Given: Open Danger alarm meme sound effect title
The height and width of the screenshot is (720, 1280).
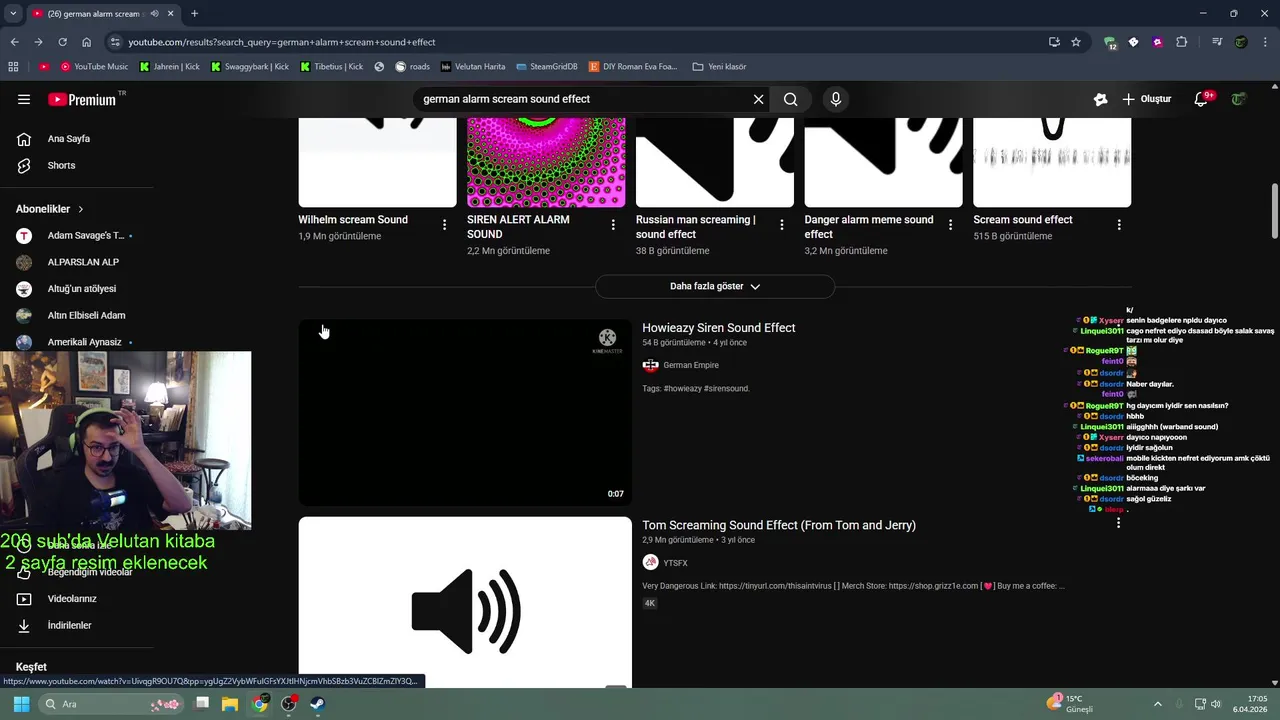Looking at the screenshot, I should (869, 227).
